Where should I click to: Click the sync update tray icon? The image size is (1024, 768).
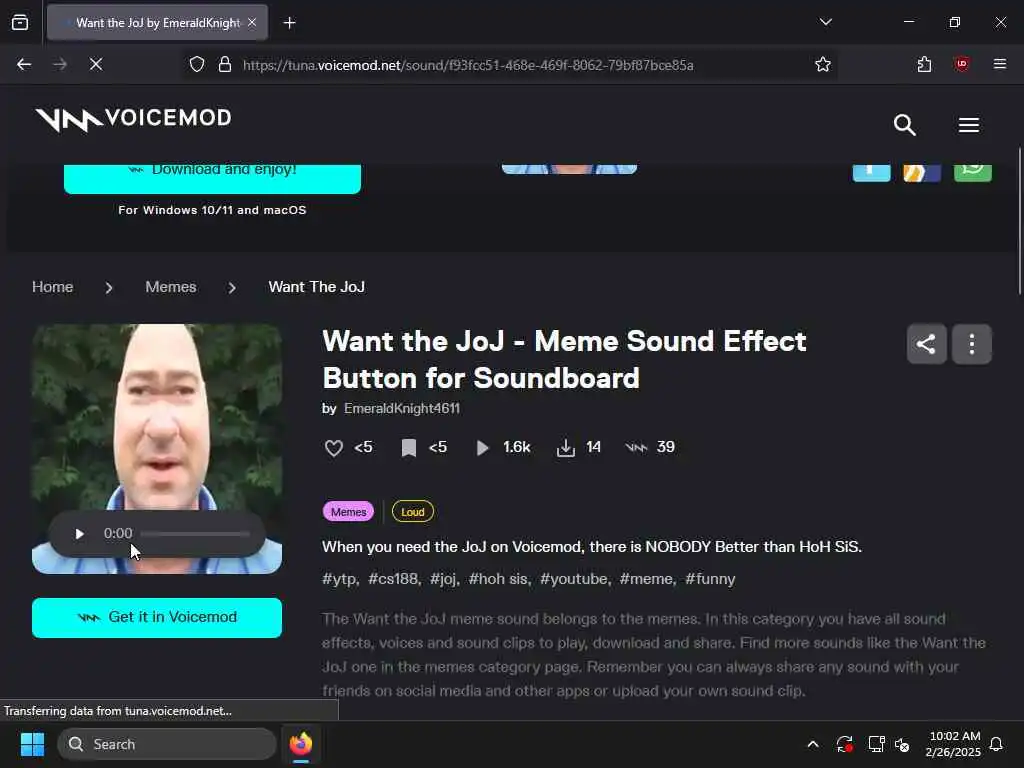(x=844, y=744)
